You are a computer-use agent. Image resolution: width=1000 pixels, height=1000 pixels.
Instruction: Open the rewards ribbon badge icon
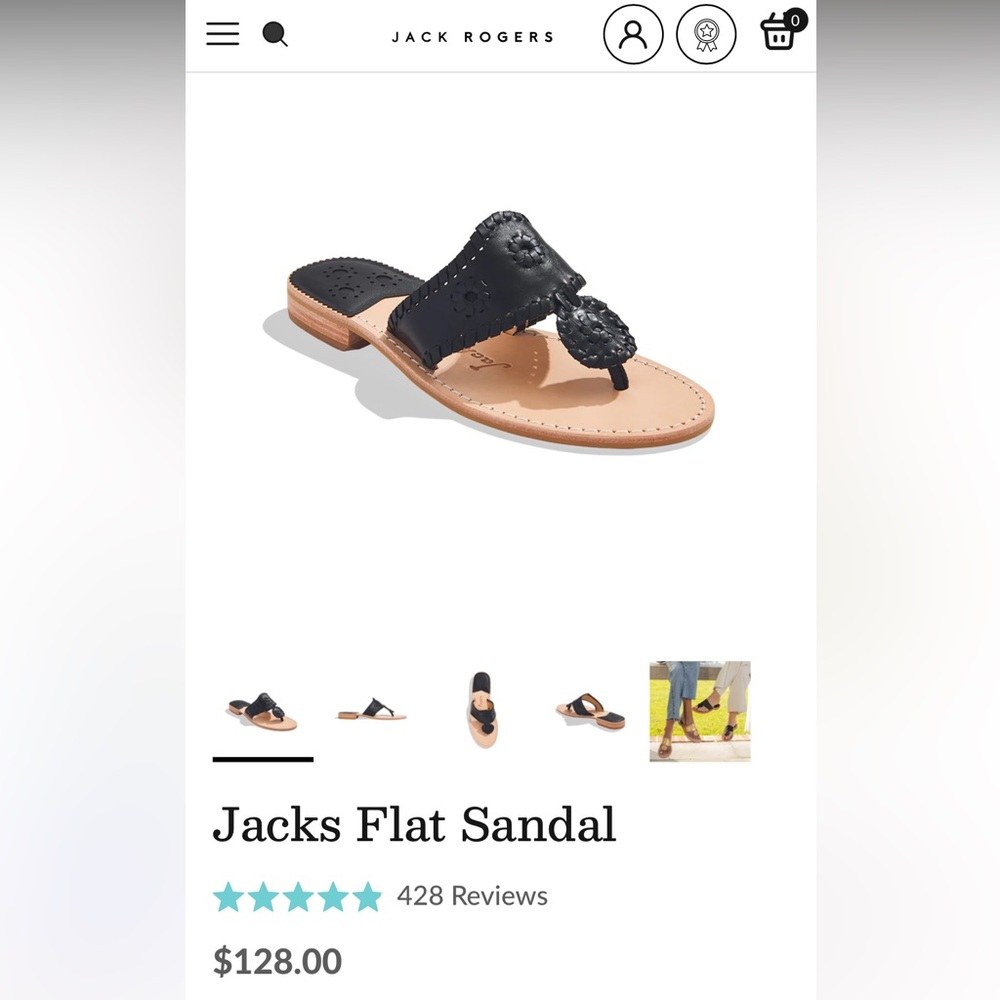(706, 34)
